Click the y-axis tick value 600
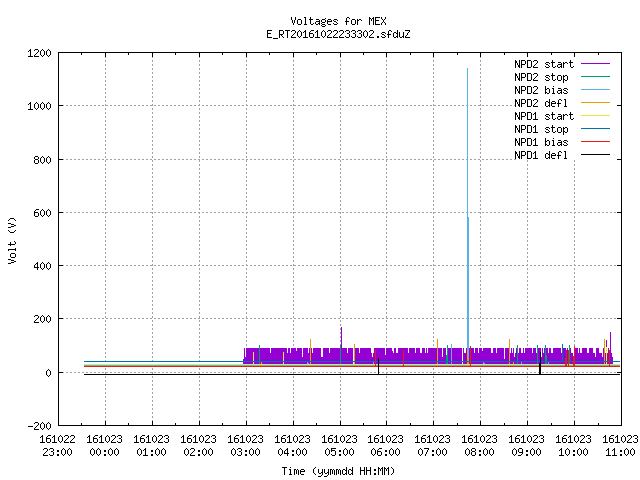 pos(42,213)
